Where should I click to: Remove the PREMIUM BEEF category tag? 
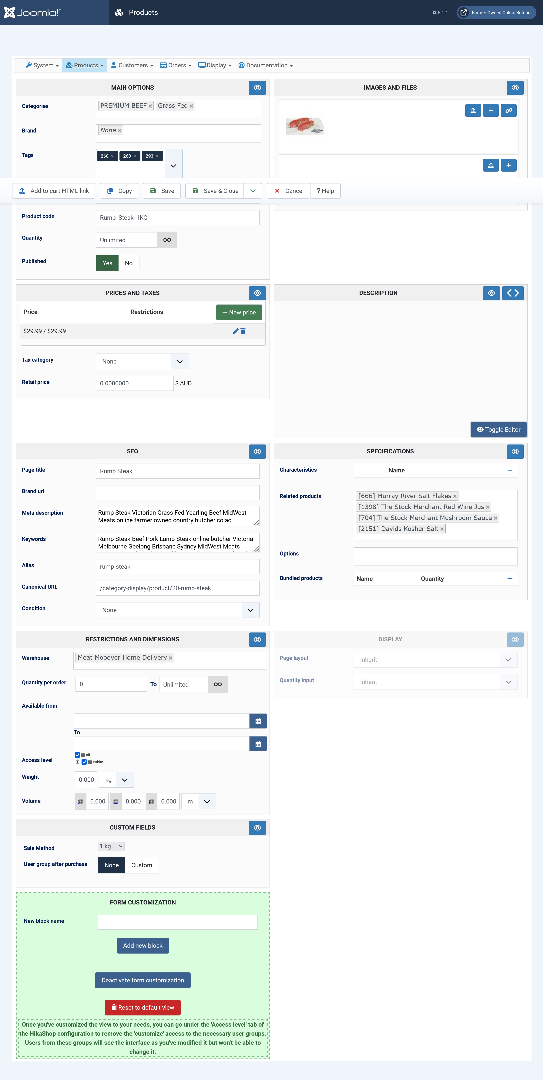coord(151,106)
